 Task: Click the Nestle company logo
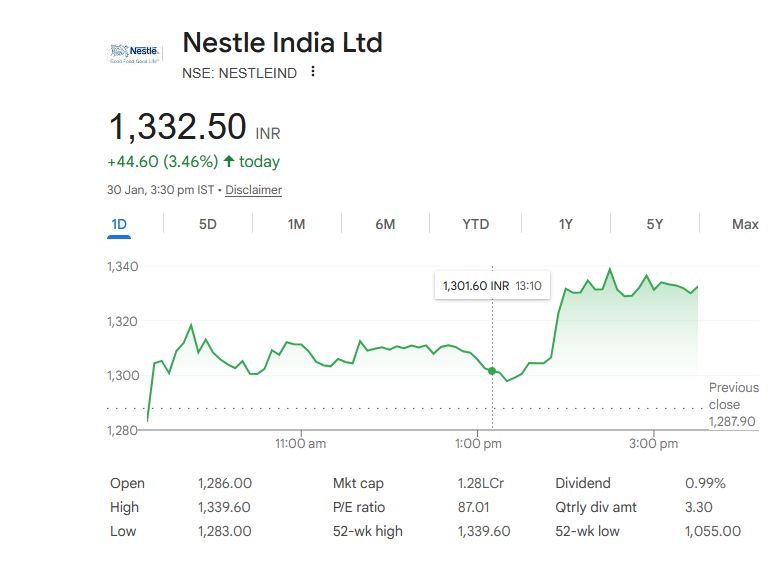click(x=133, y=53)
